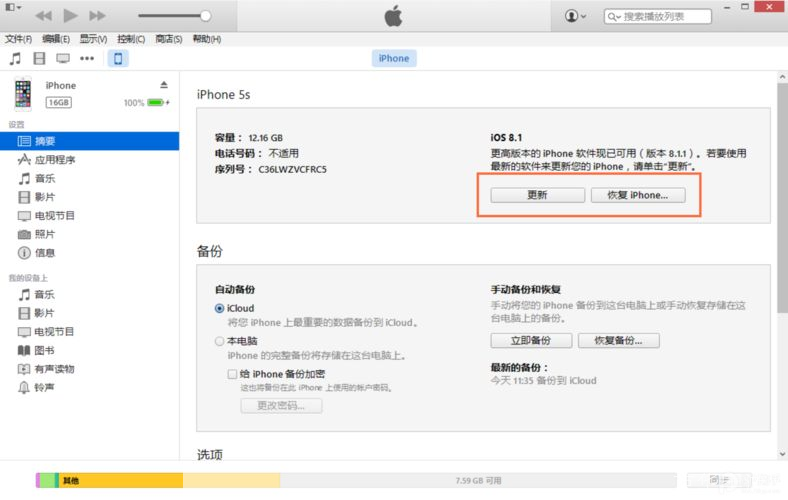Click the 恢复备份... button
788x500 pixels.
click(x=619, y=341)
